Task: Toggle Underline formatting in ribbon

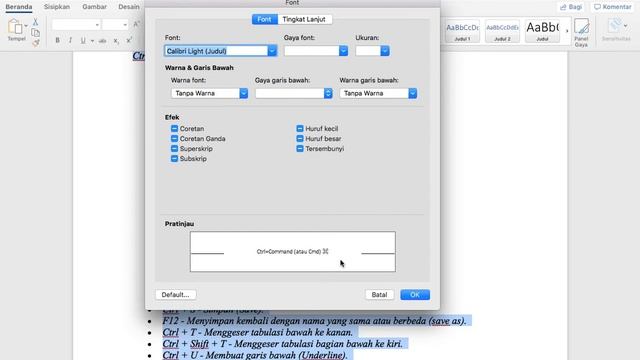Action: click(83, 40)
